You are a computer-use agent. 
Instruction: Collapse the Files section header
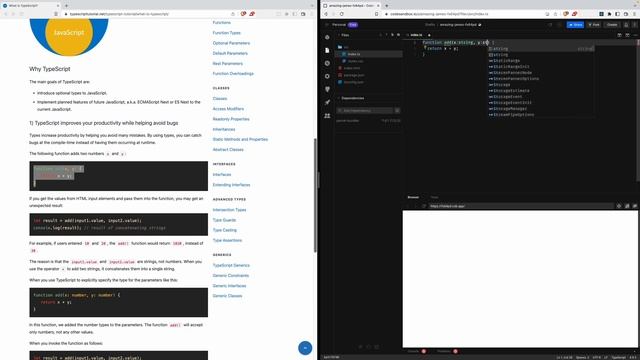click(344, 35)
